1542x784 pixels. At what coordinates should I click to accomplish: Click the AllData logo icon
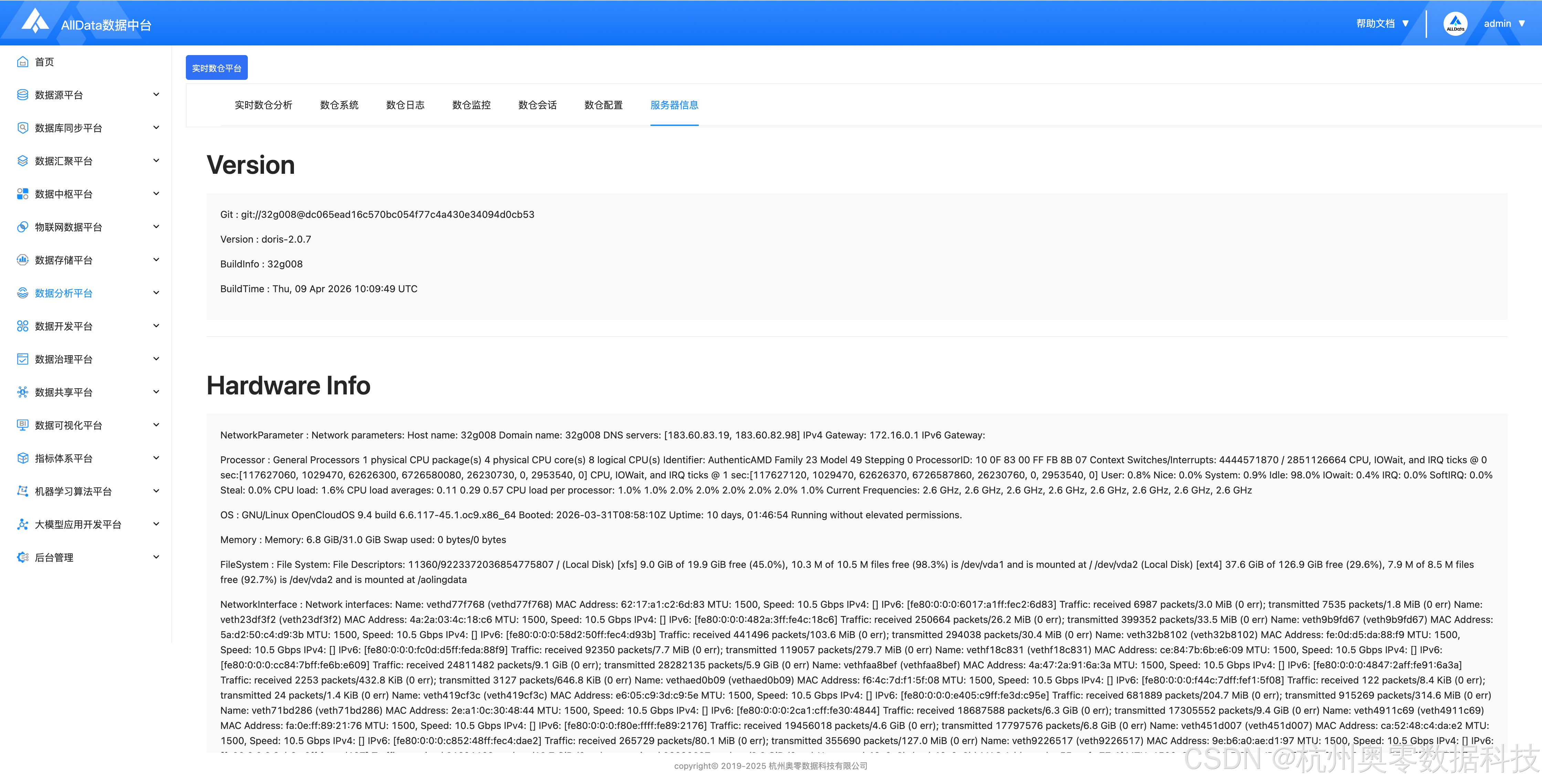tap(35, 22)
